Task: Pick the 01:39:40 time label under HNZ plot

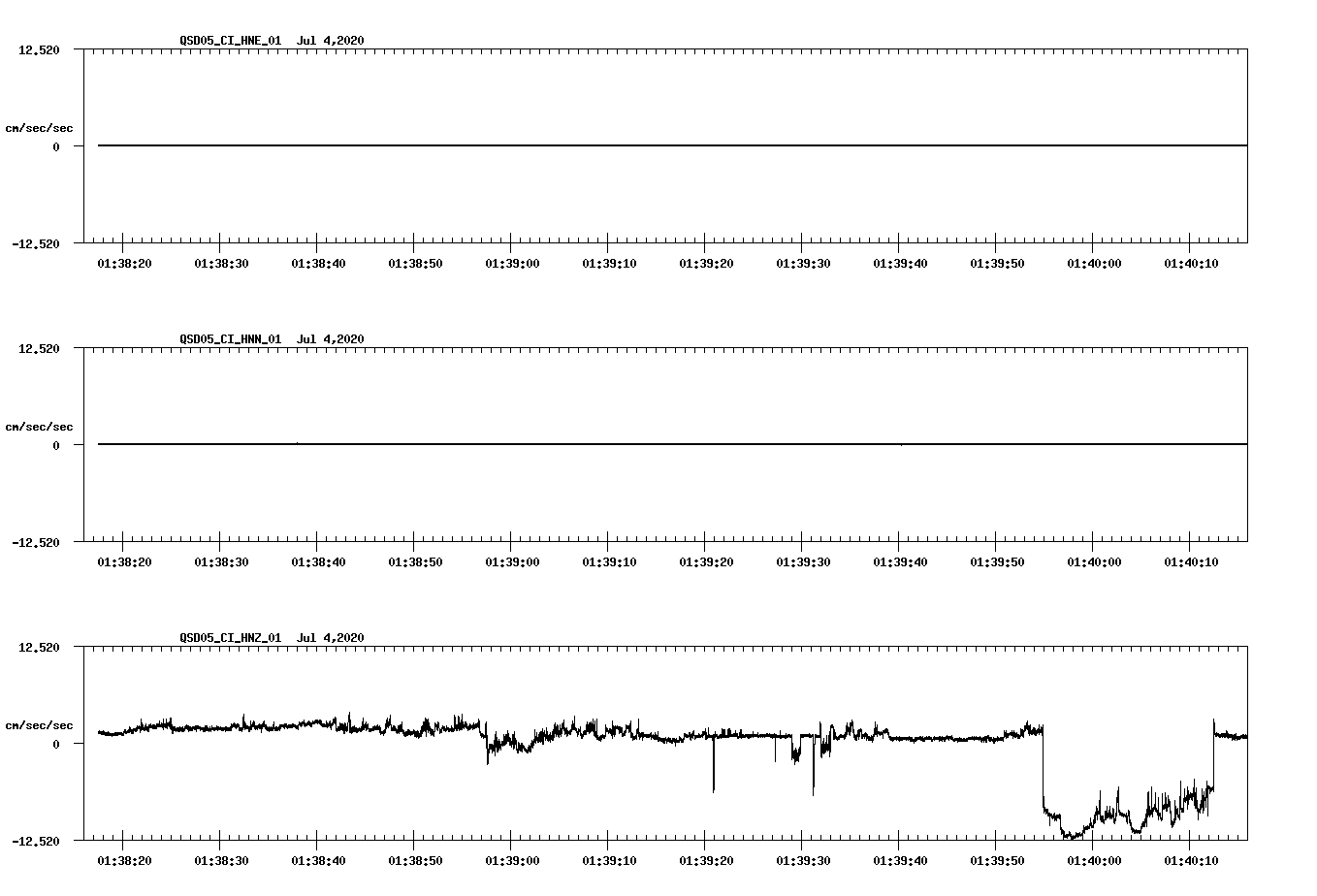Action: pyautogui.click(x=900, y=861)
